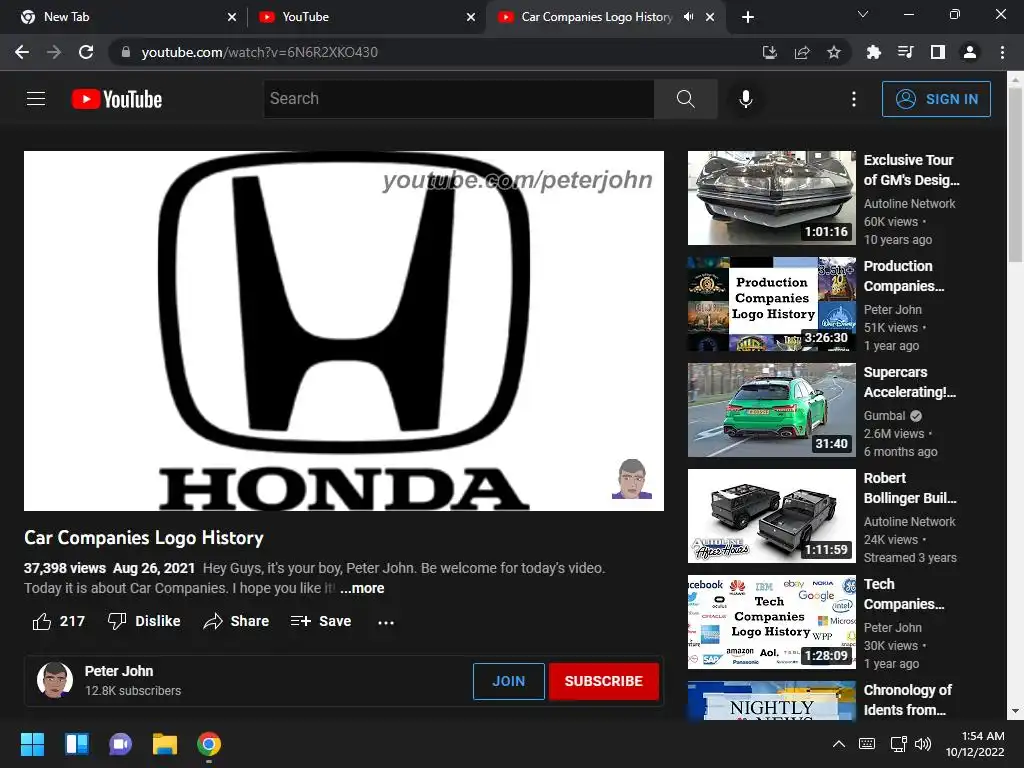Open YouTube settings three-dot menu
Screen dimensions: 1024x768
[854, 99]
